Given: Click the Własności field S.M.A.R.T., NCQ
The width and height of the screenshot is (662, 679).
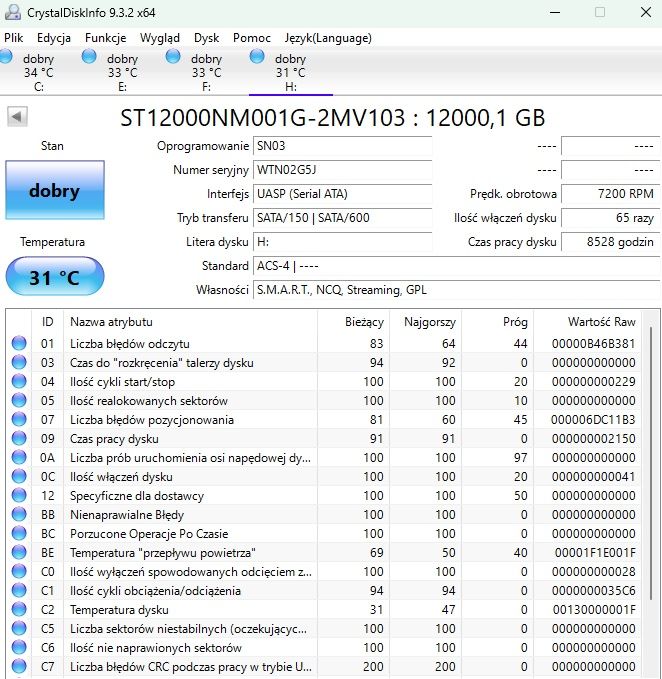Looking at the screenshot, I should click(456, 290).
